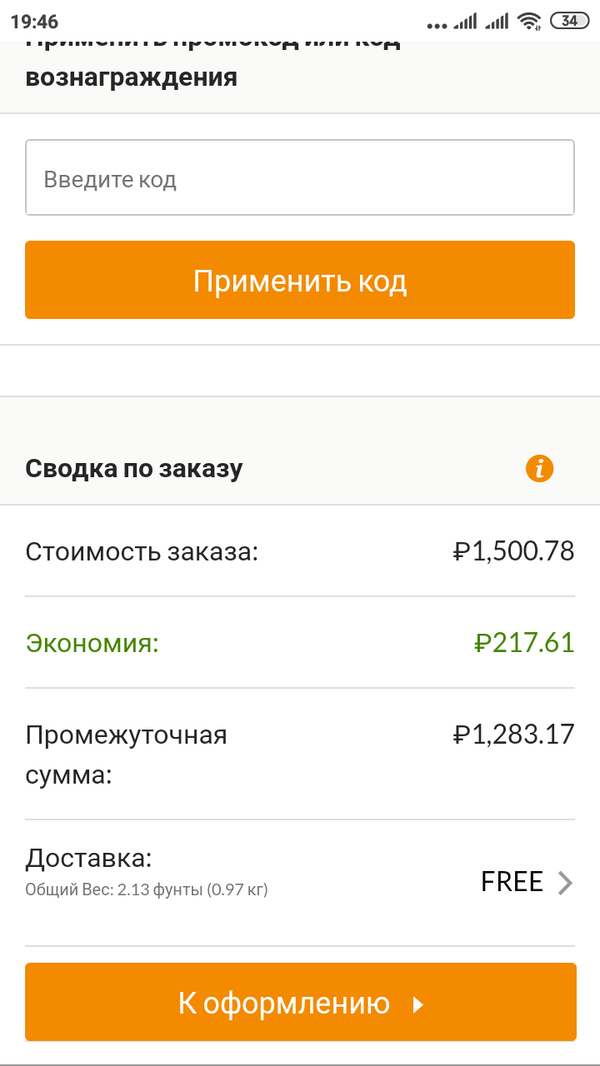
Task: Expand delivery options via the chevron arrow
Action: pos(565,882)
